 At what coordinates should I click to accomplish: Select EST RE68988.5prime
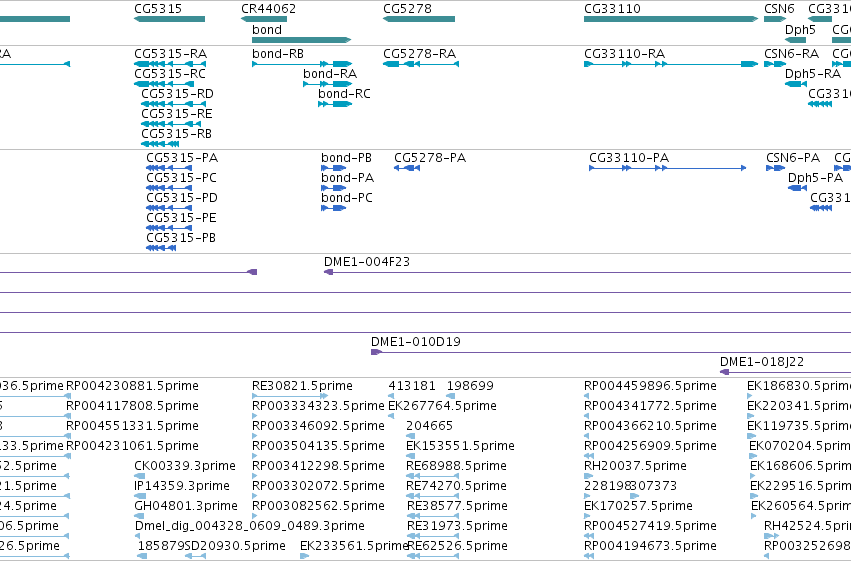456,466
